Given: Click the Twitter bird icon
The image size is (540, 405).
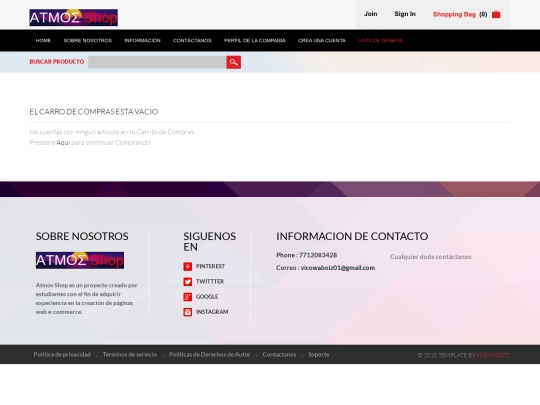Looking at the screenshot, I should pyautogui.click(x=188, y=281).
